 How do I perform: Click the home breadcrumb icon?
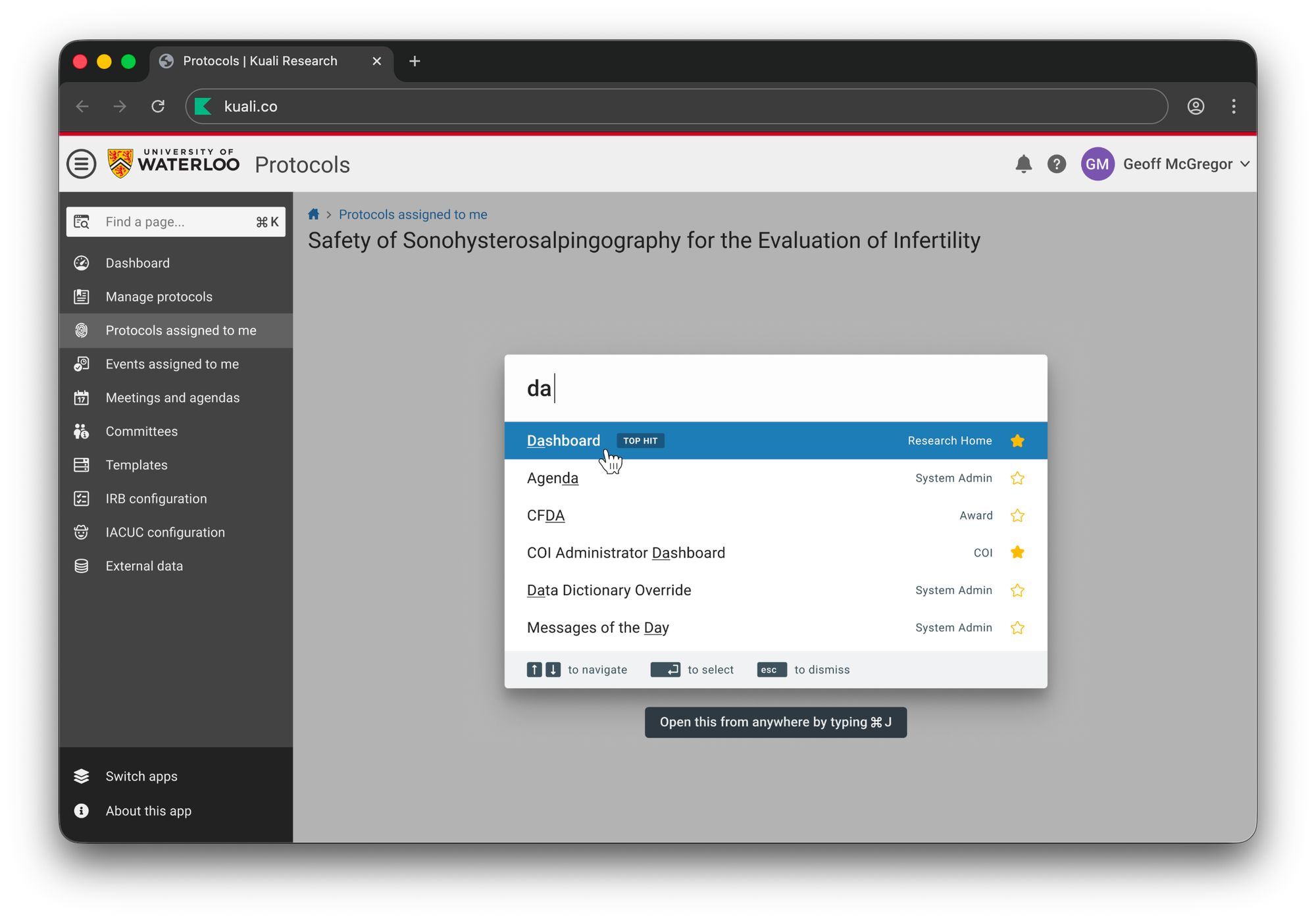(314, 214)
